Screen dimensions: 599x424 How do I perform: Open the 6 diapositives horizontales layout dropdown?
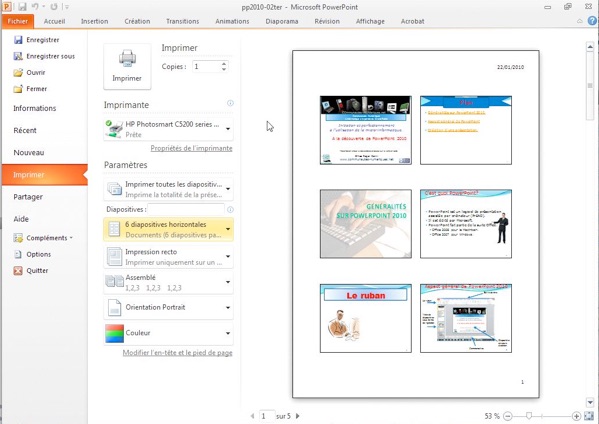pos(168,229)
